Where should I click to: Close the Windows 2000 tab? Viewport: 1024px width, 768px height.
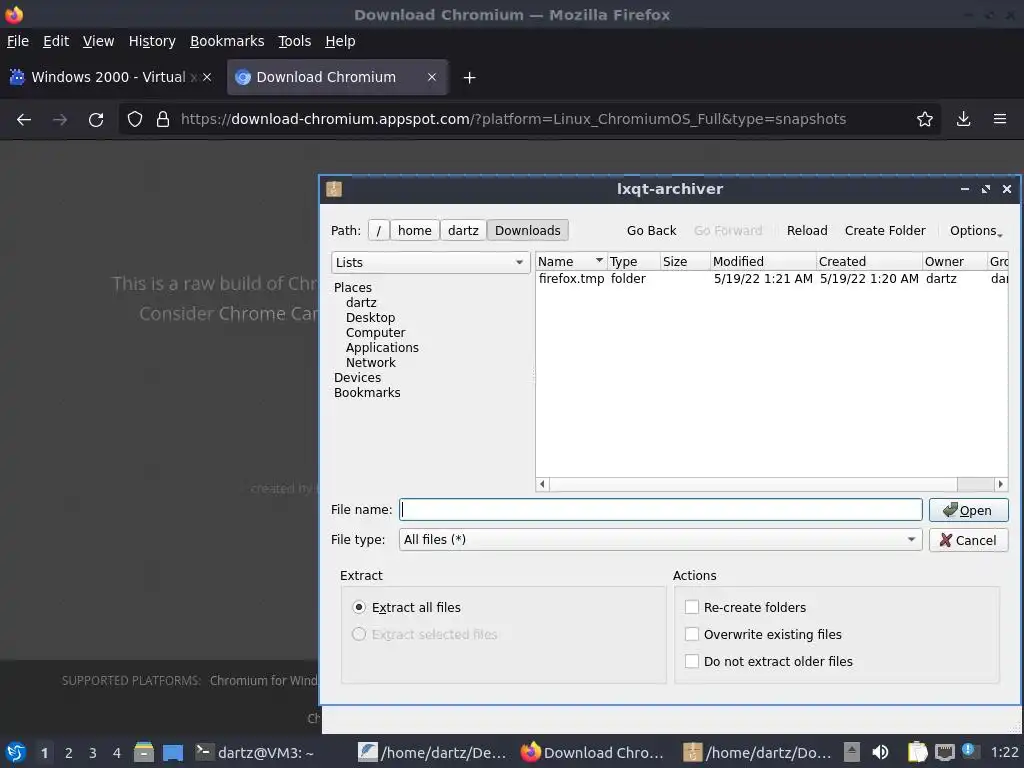(207, 77)
